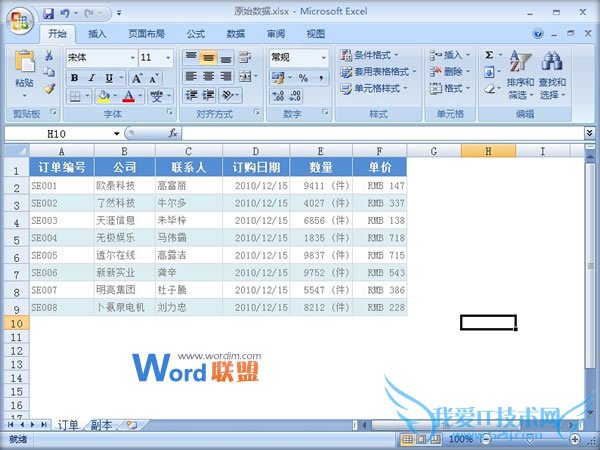The width and height of the screenshot is (600, 450).
Task: Open Find and Select binoculars (查找和选择)
Action: [552, 75]
